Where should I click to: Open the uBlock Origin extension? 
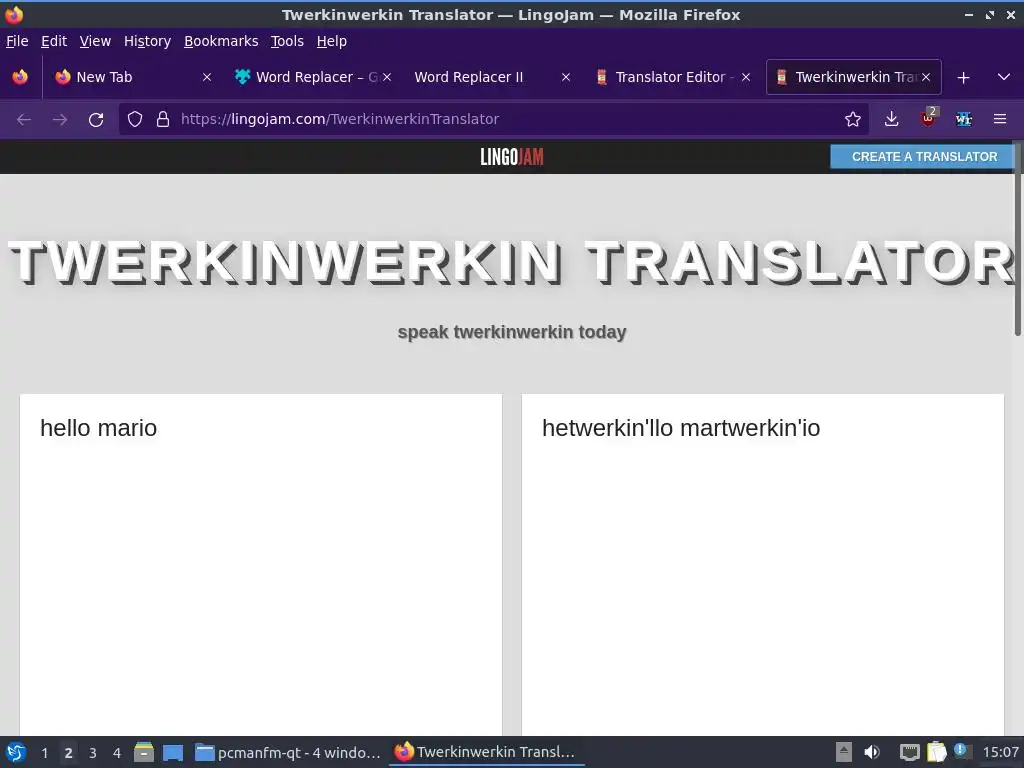tap(928, 120)
